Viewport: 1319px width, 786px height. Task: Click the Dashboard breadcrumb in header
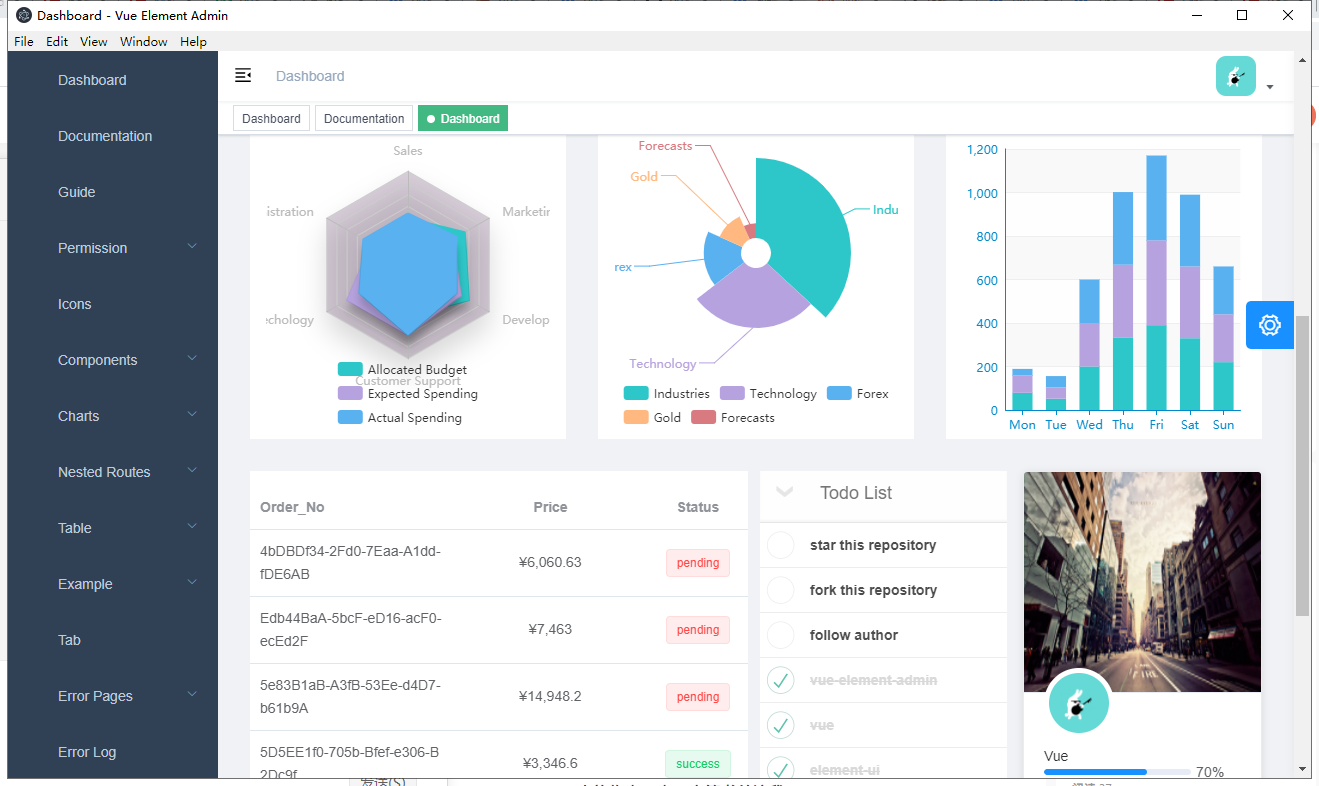(310, 76)
